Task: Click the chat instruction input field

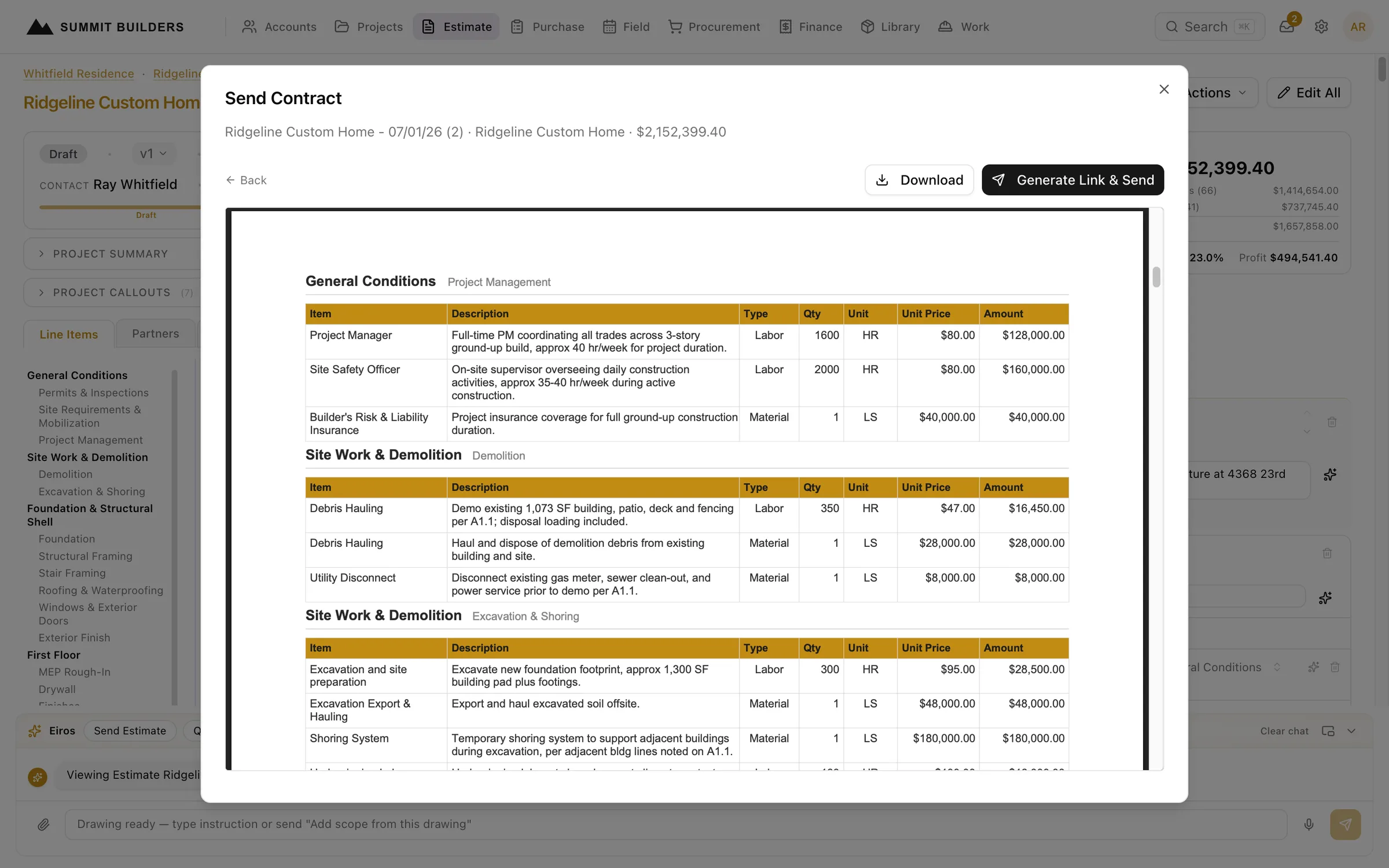Action: pyautogui.click(x=675, y=824)
